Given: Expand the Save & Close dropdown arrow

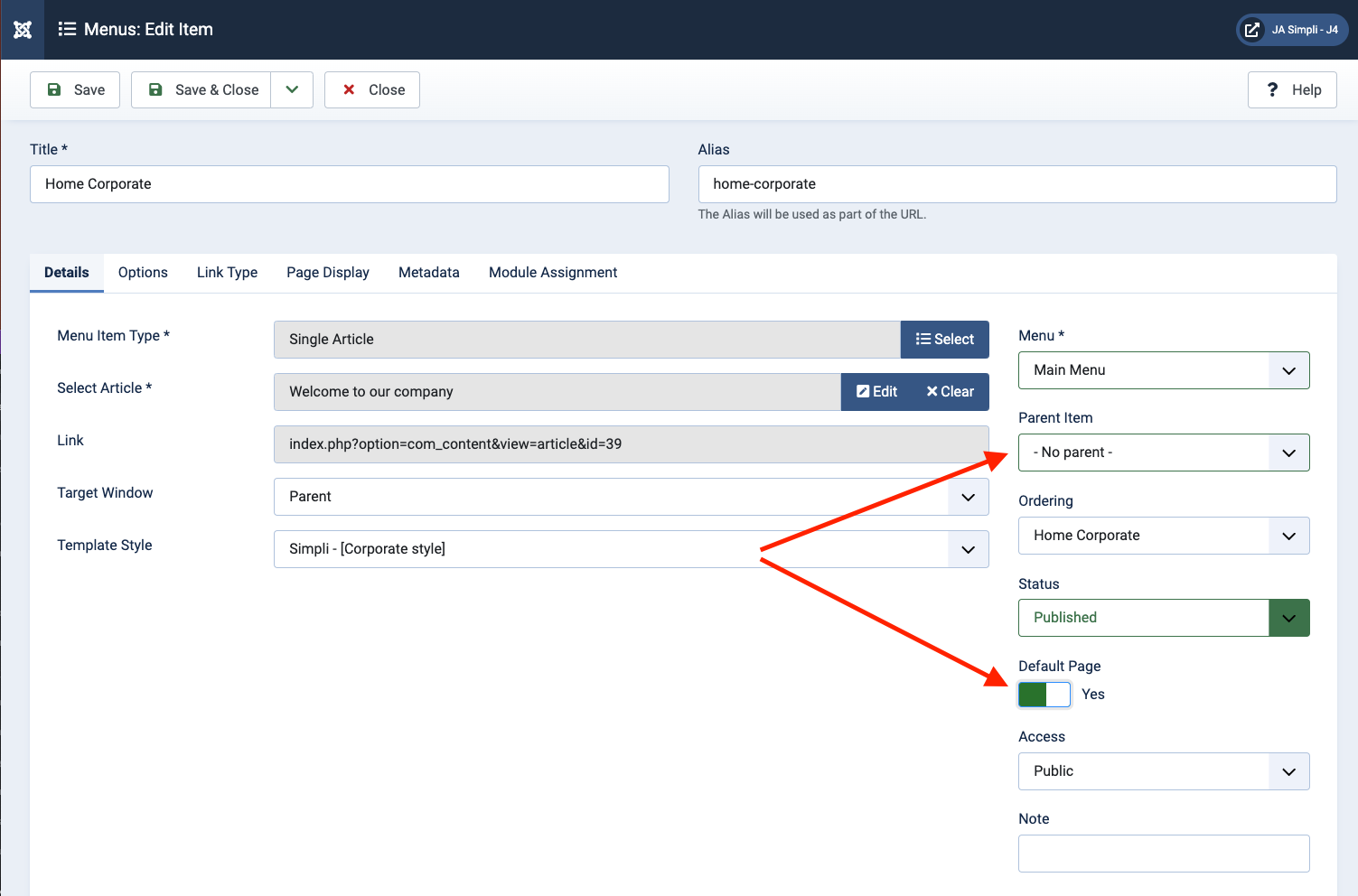Looking at the screenshot, I should click(x=292, y=90).
